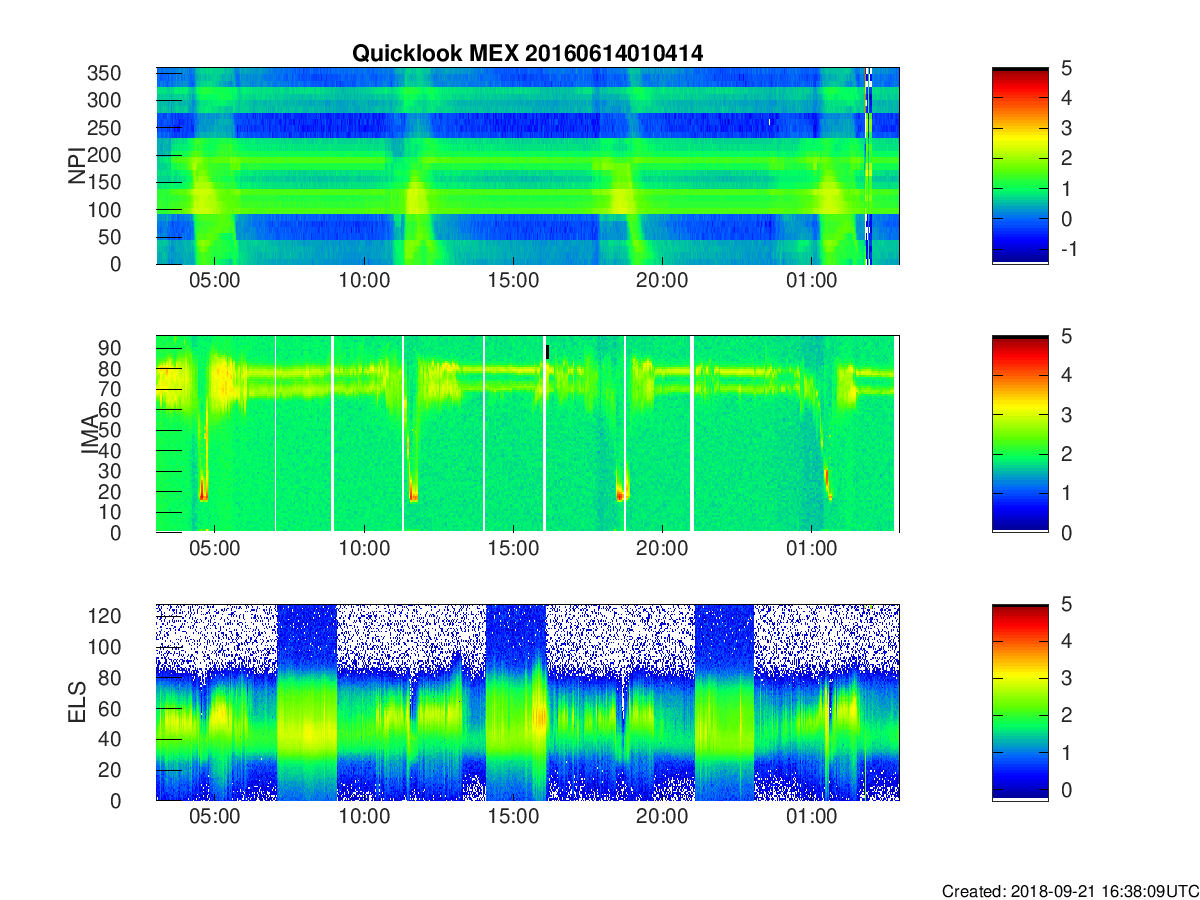Click the IMA y-axis label
This screenshot has height=900, width=1200.
90,434
